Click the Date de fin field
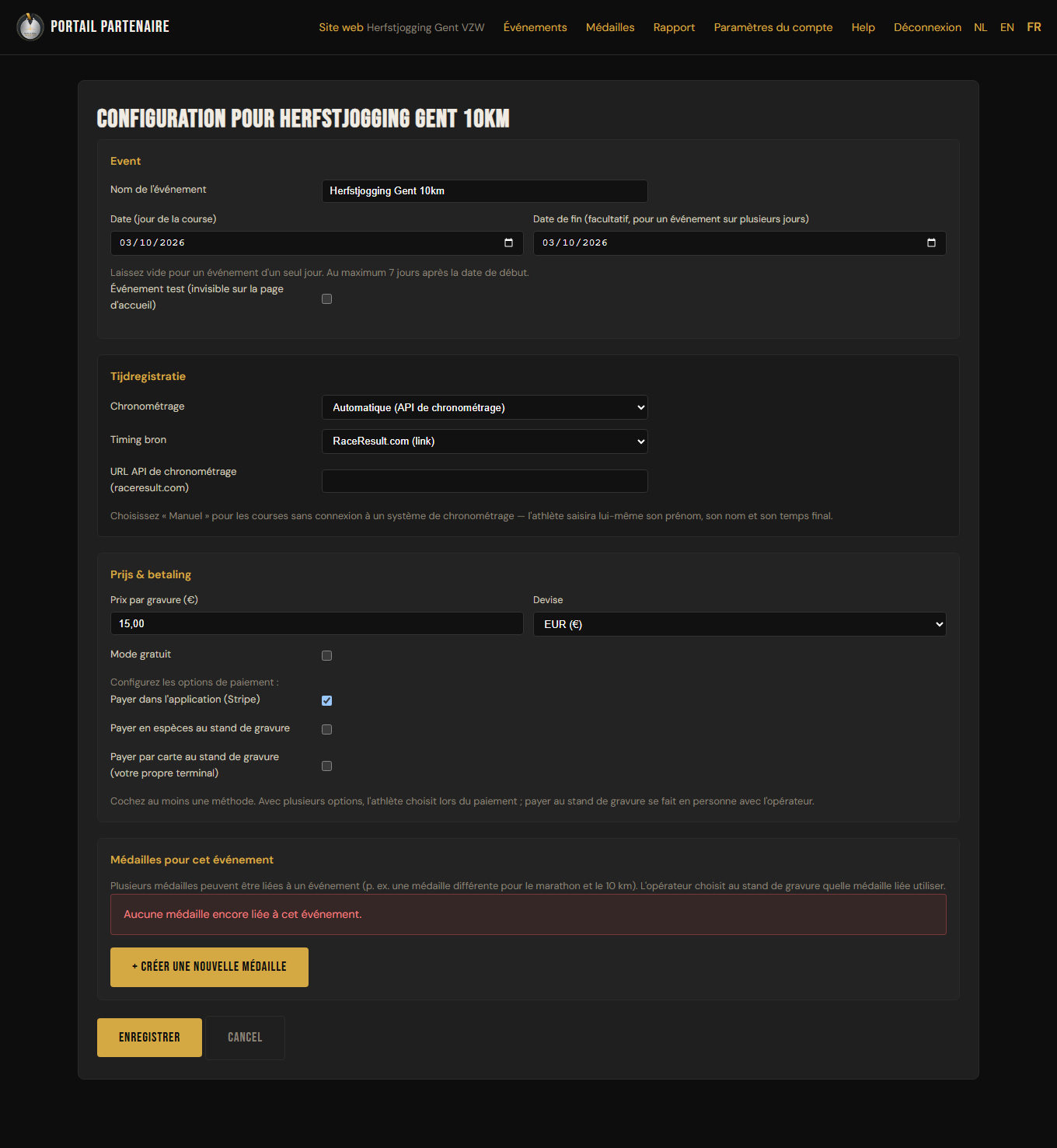 (740, 243)
